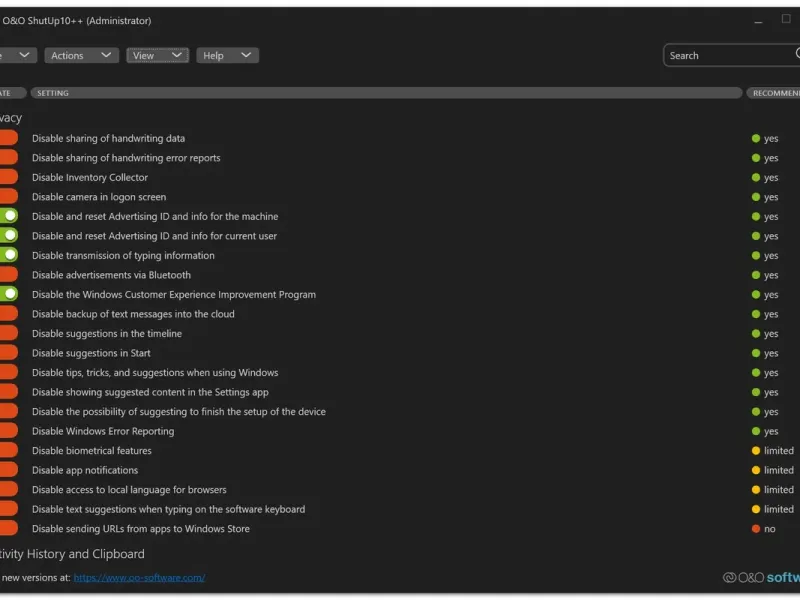Maximize the O&O ShutUp10++ window
Screen dimensions: 800x600
(786, 19)
